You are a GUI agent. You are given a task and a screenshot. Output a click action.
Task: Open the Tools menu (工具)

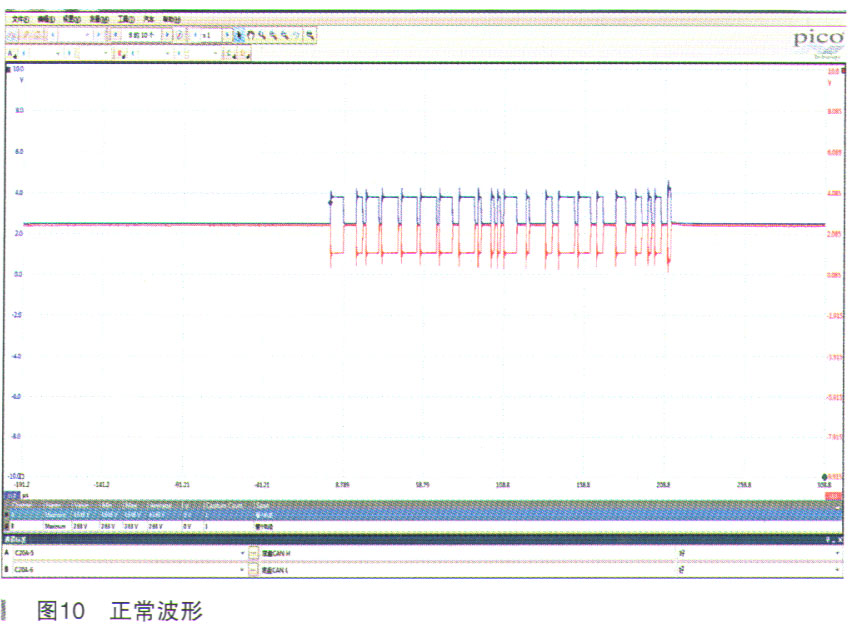(x=126, y=20)
